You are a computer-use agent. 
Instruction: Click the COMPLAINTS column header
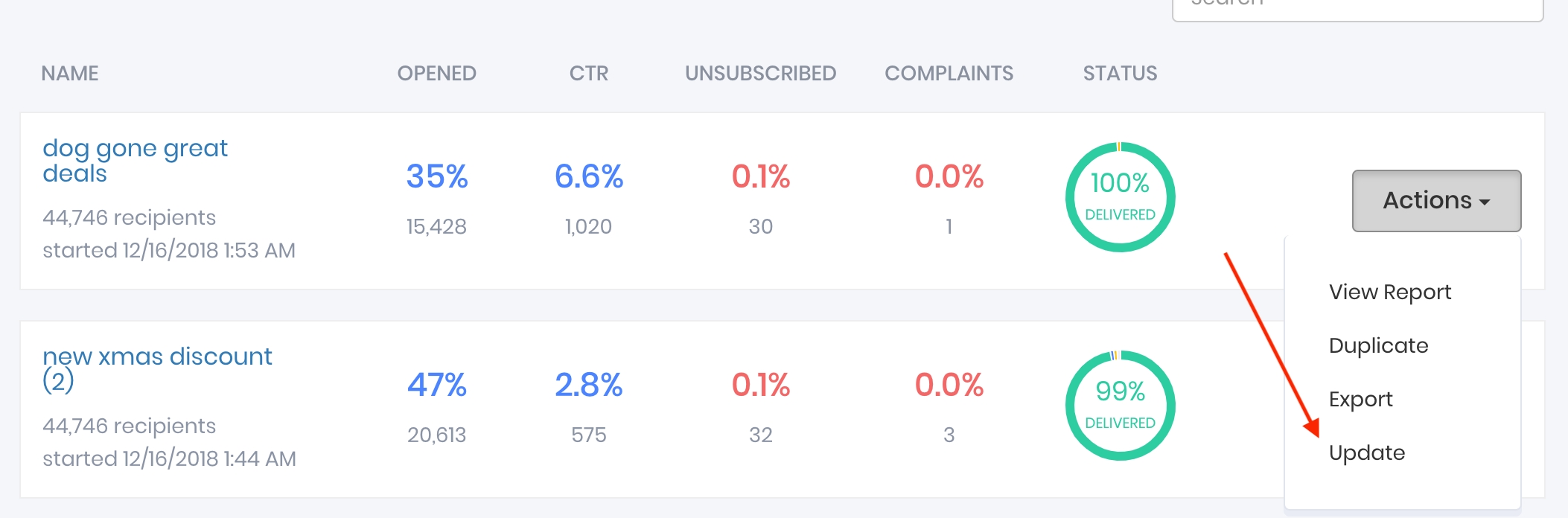pos(949,73)
